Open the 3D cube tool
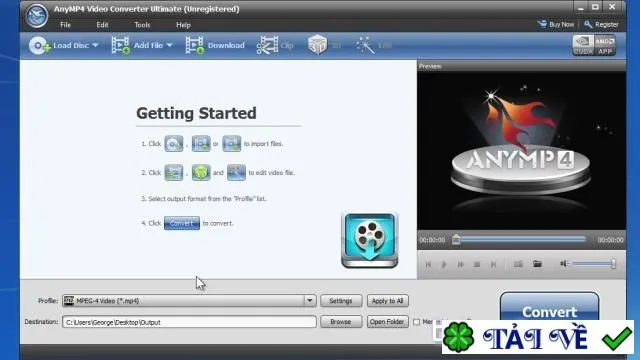The image size is (640, 360). 318,45
